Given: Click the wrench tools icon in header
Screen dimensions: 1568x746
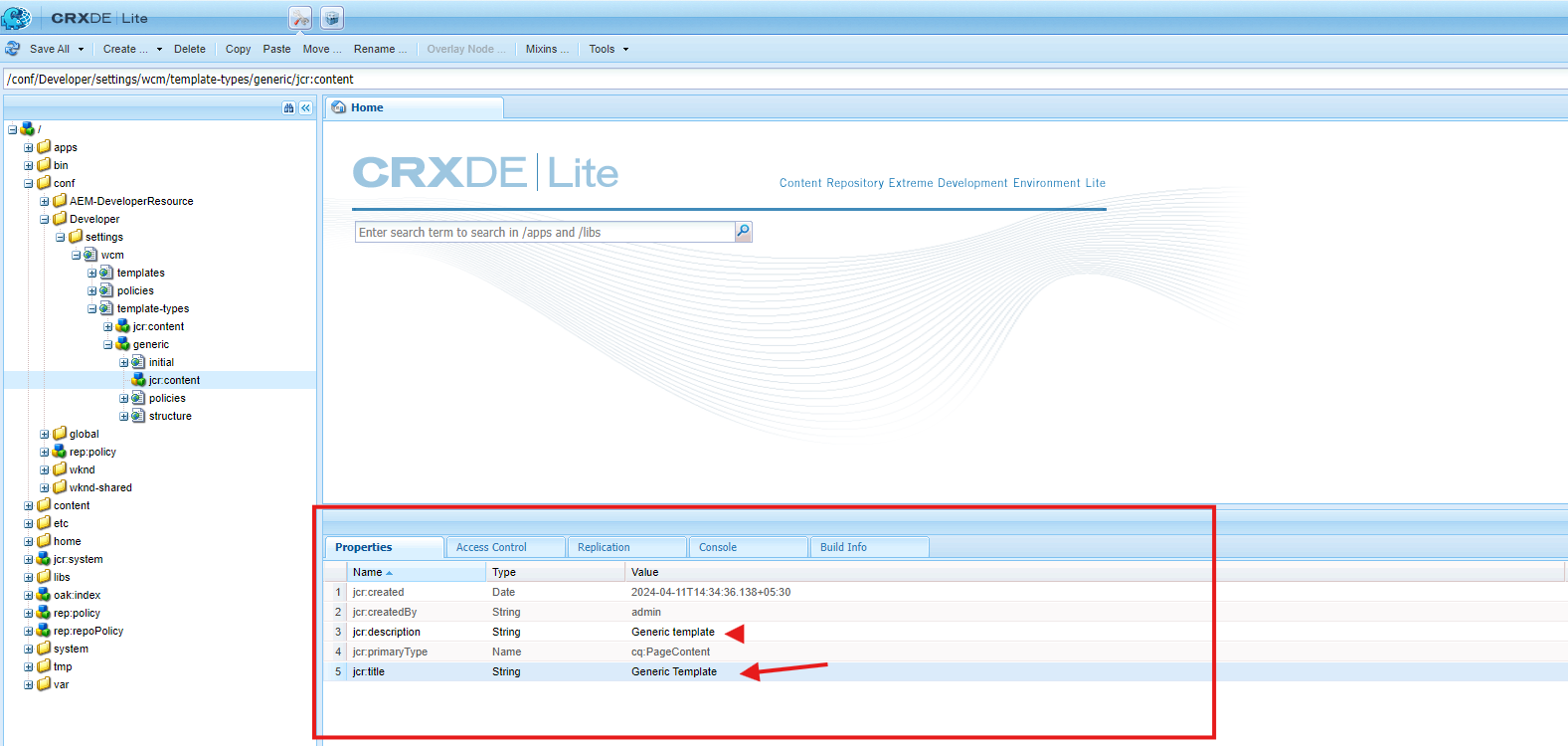Looking at the screenshot, I should [300, 18].
